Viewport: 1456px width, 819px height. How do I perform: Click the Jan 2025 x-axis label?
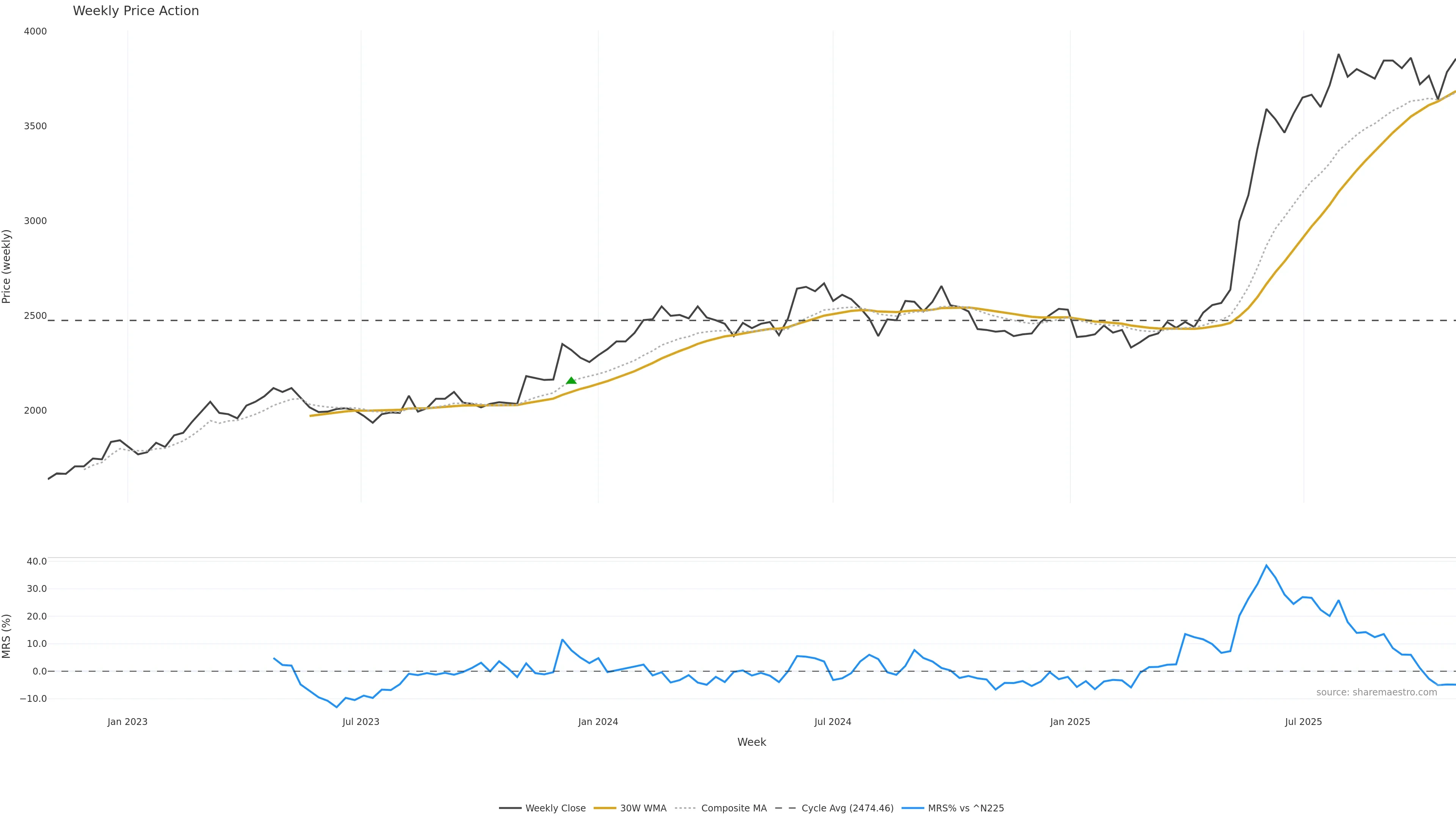click(x=1070, y=722)
